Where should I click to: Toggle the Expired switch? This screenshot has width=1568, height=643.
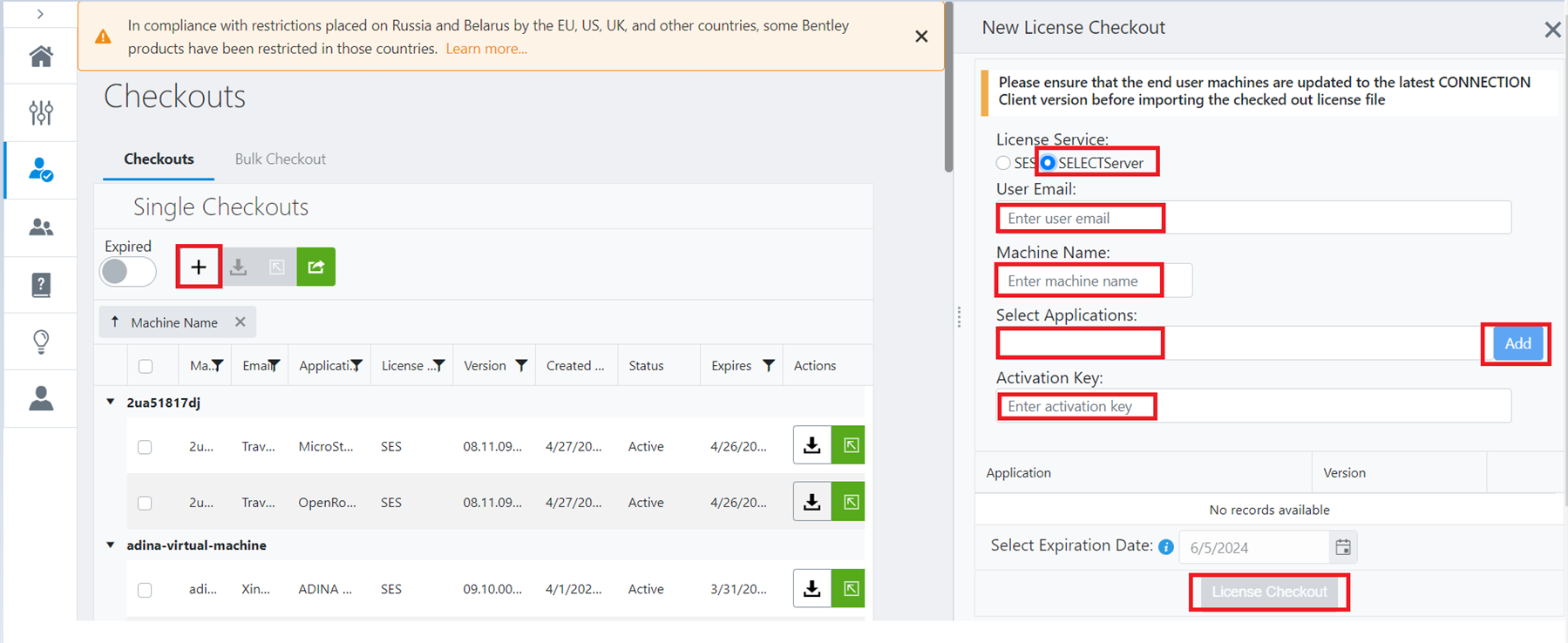click(128, 272)
